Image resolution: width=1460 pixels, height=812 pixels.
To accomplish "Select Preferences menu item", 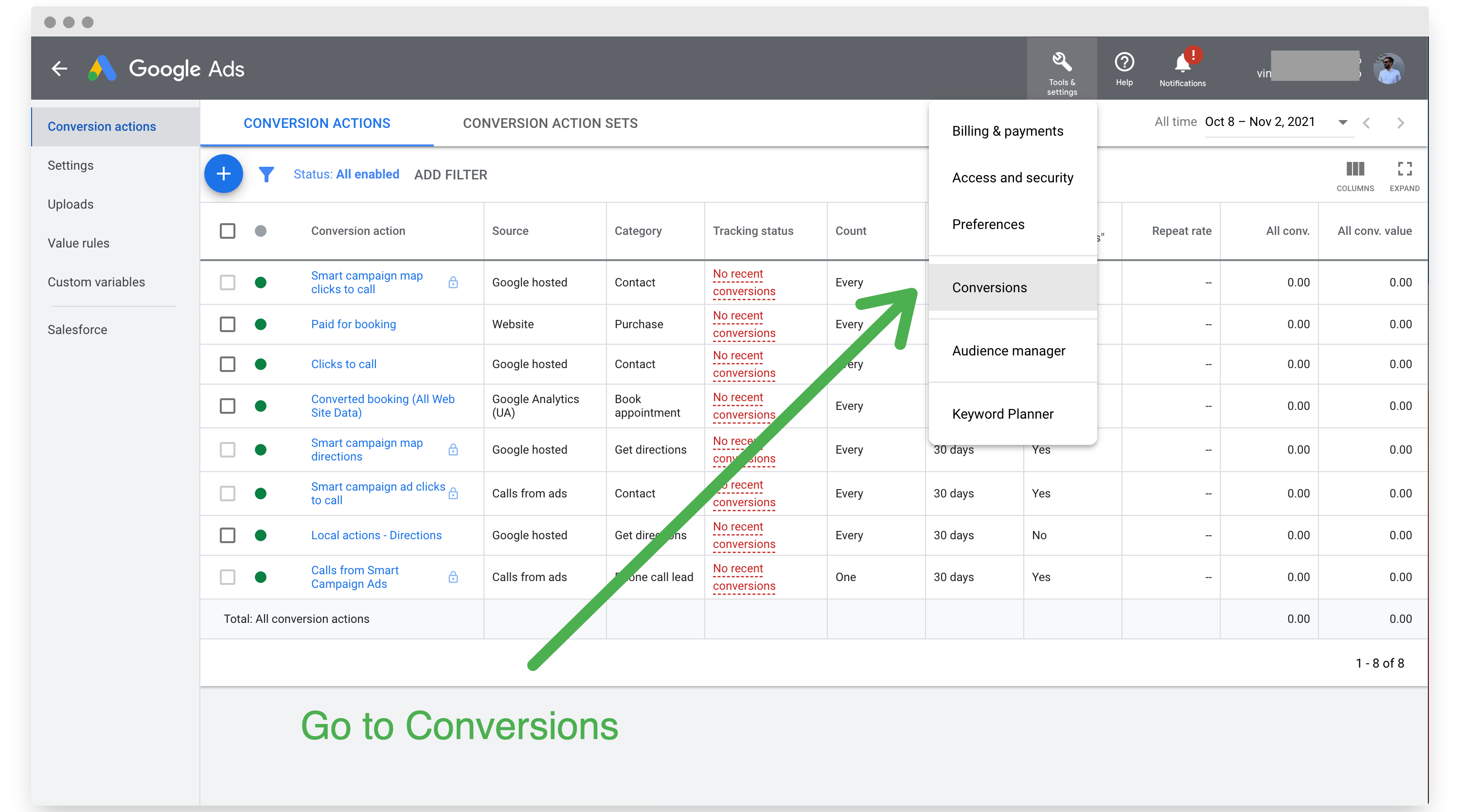I will tap(1012, 224).
